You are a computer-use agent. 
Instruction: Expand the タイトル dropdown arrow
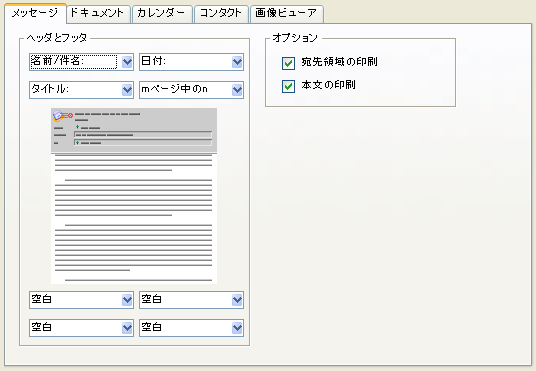[127, 90]
